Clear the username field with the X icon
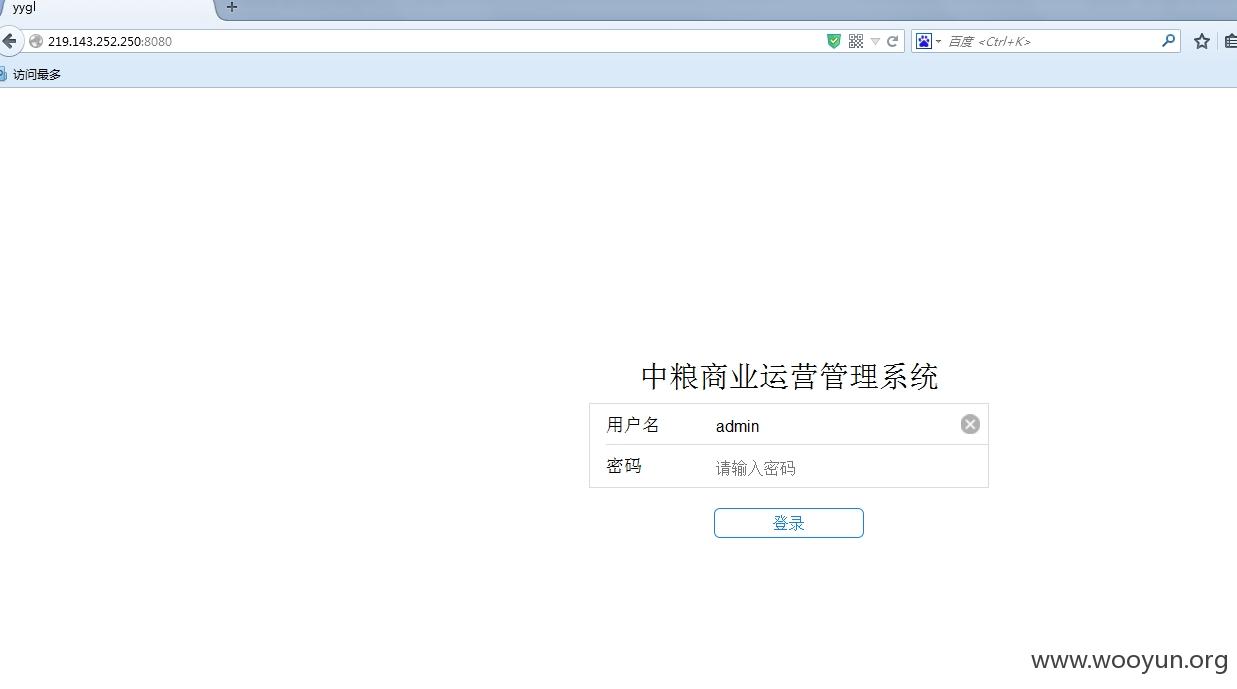This screenshot has height=689, width=1237. tap(970, 424)
